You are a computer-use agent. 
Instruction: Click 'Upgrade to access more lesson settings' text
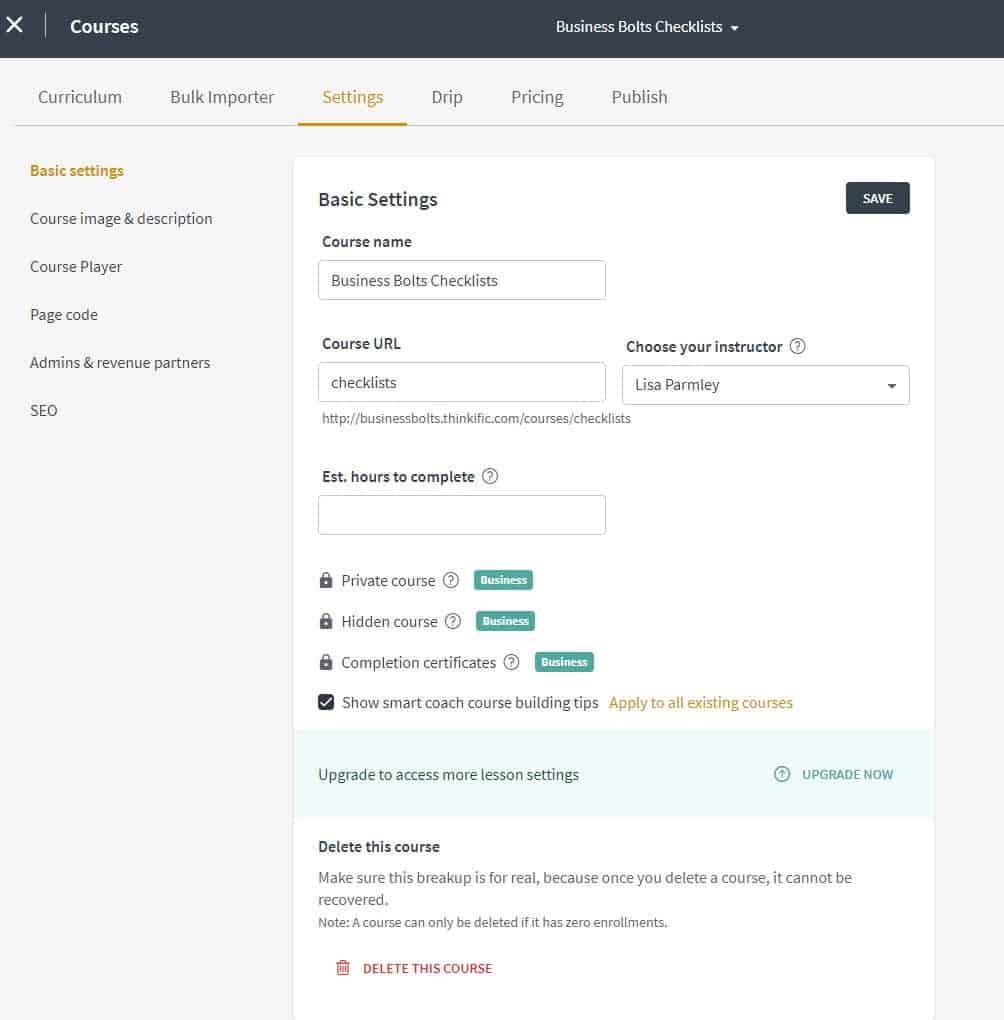tap(448, 774)
